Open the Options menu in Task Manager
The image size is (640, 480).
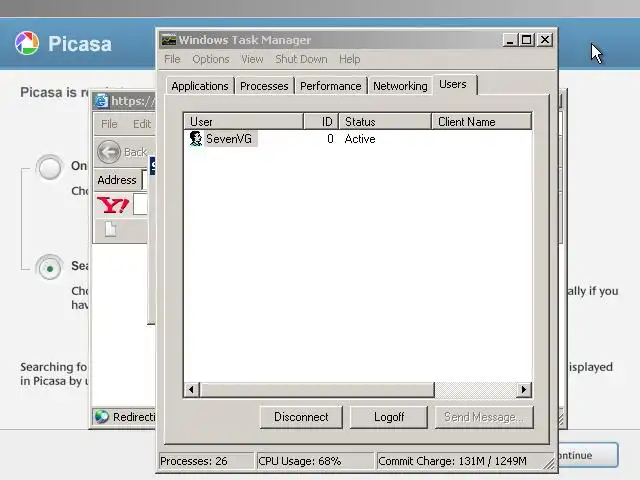click(211, 59)
